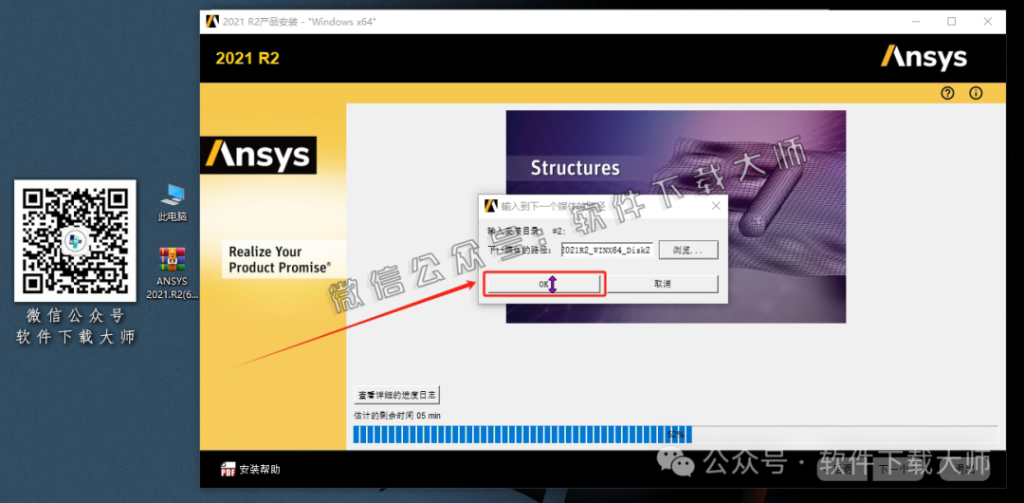Image resolution: width=1024 pixels, height=503 pixels.
Task: Click OK in the media path dialog
Action: [543, 284]
